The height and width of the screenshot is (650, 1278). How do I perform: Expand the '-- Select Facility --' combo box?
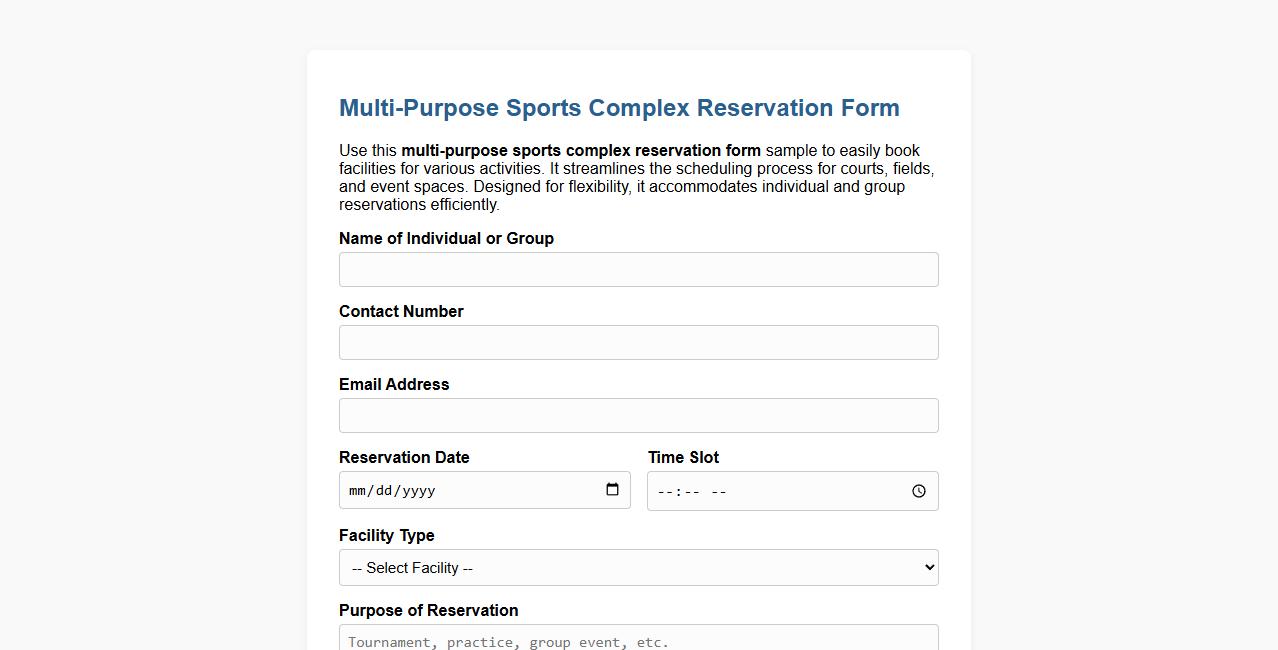tap(638, 567)
